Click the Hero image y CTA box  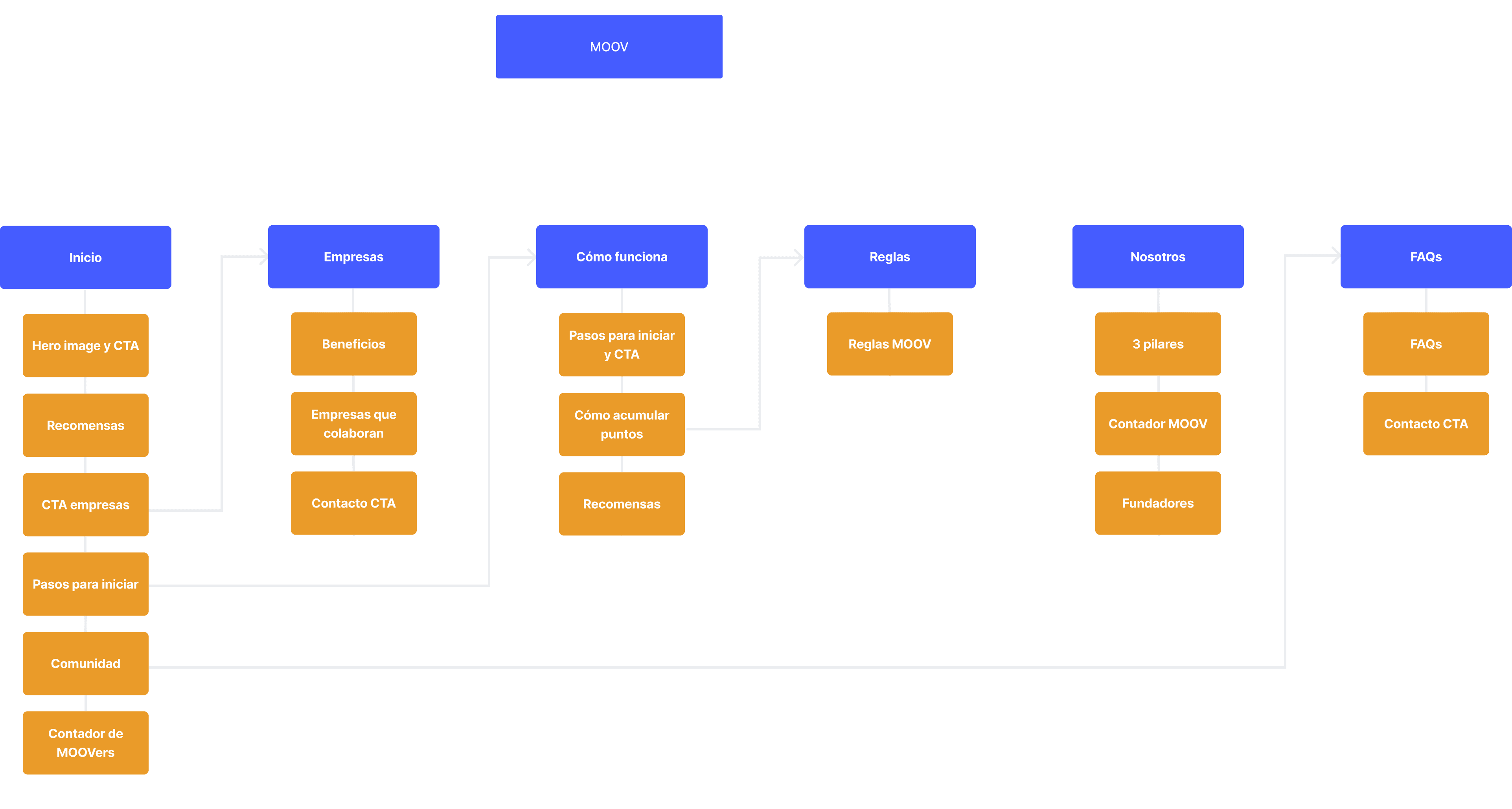86,345
